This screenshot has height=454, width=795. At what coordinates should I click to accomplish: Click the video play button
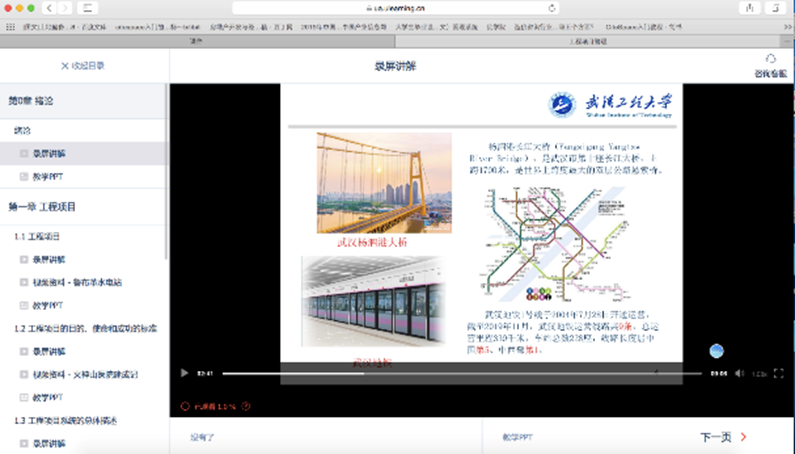coord(184,373)
